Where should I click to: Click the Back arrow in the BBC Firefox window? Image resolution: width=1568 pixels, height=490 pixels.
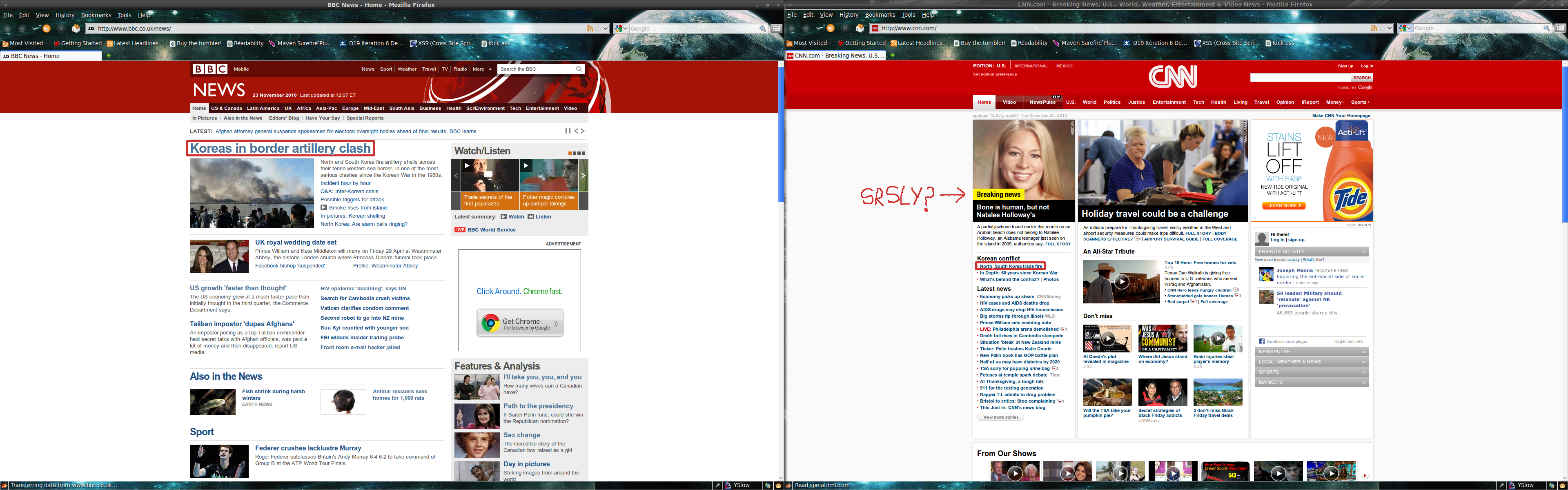tap(8, 28)
